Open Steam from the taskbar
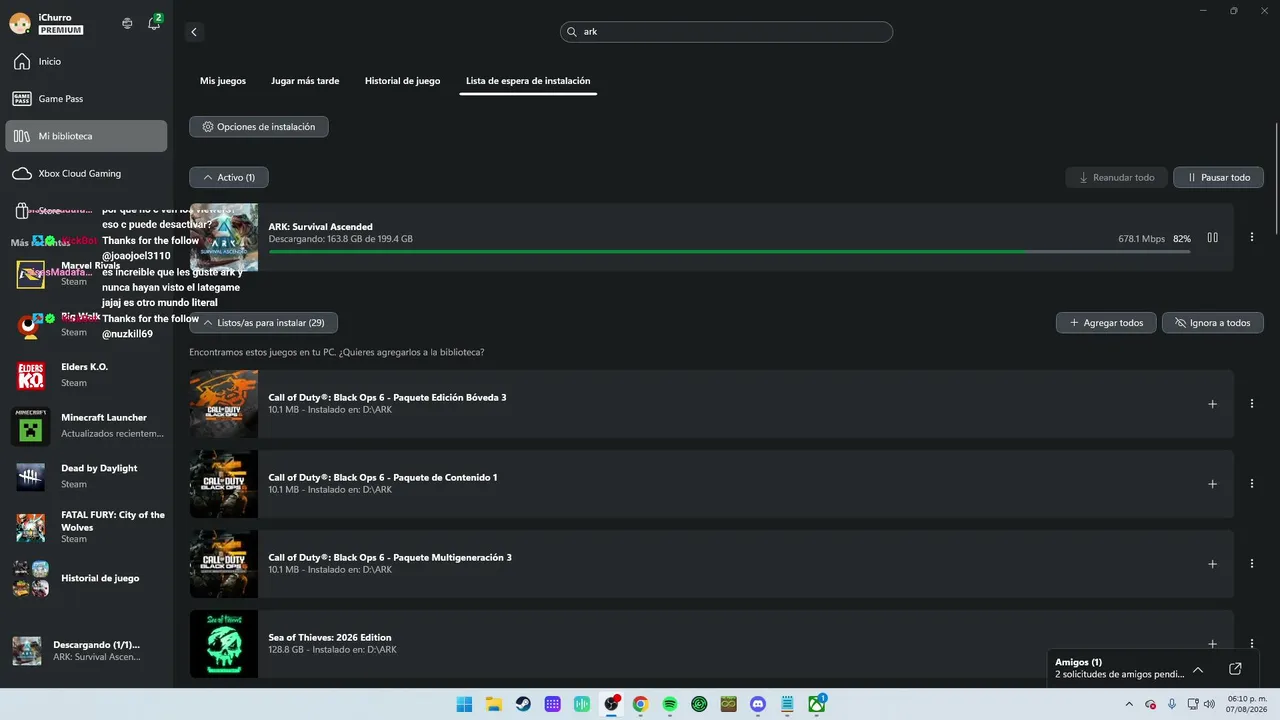The image size is (1280, 720). (x=523, y=704)
